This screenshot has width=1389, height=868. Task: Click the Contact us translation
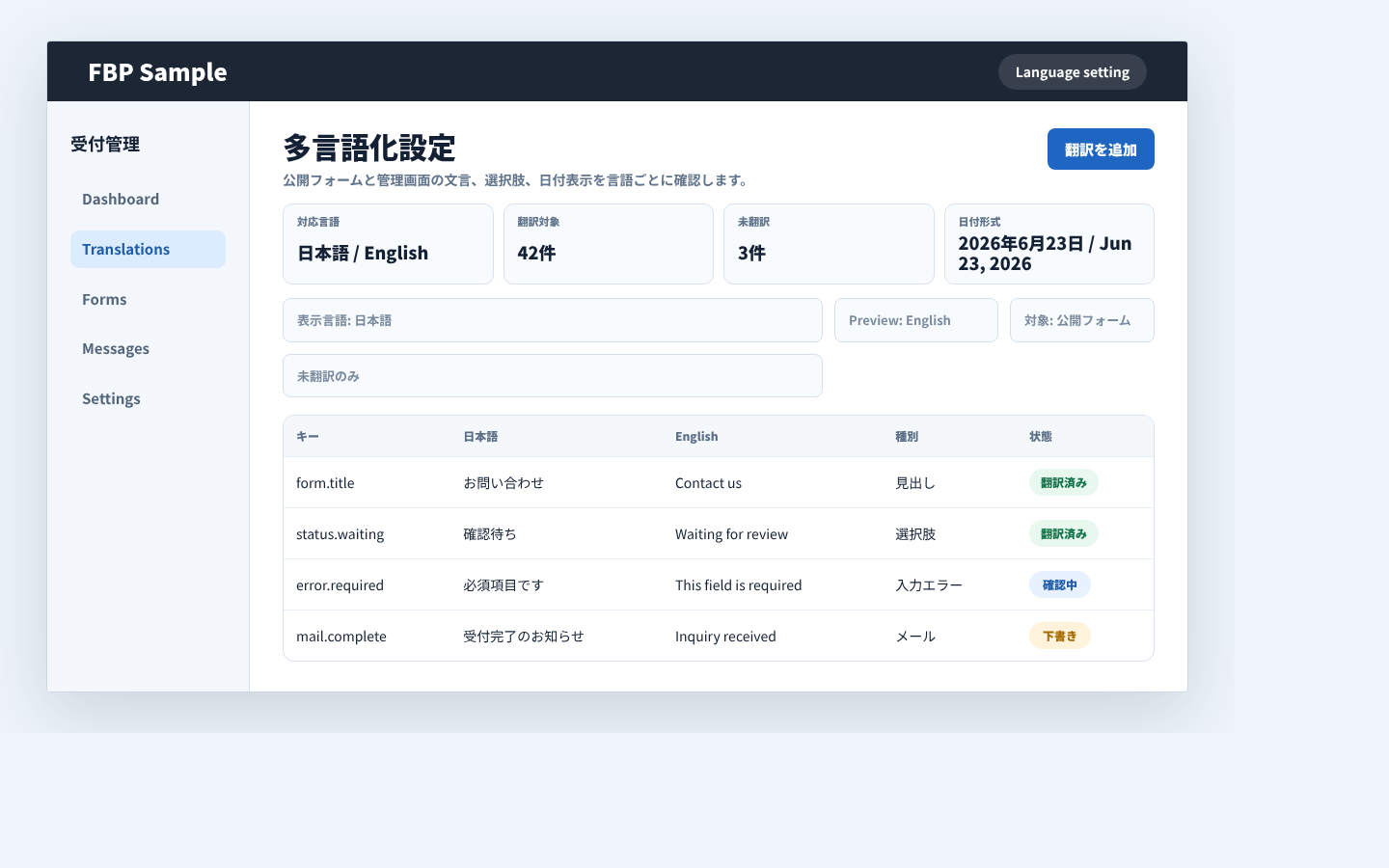pyautogui.click(x=708, y=483)
